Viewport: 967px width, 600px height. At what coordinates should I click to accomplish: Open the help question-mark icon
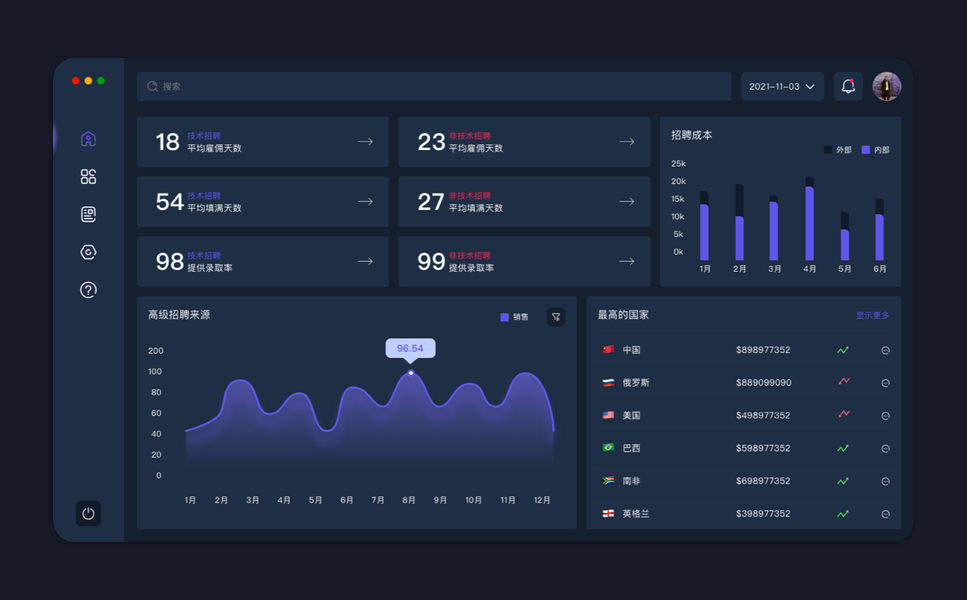(88, 290)
